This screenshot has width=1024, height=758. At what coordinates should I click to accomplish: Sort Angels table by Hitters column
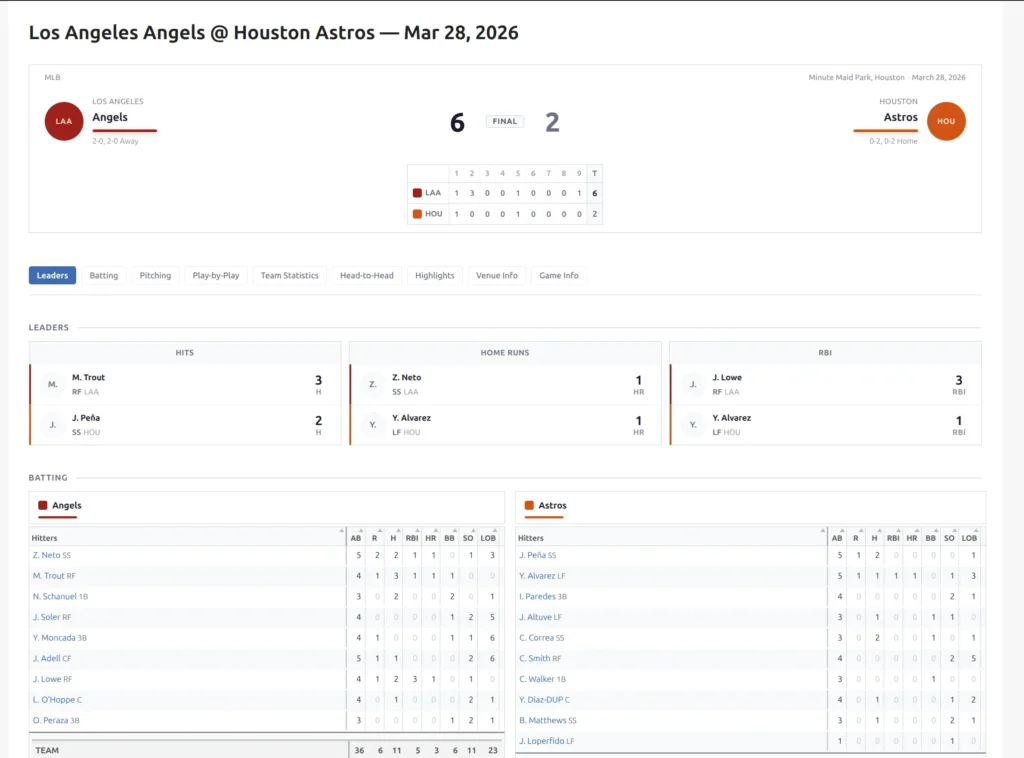188,538
